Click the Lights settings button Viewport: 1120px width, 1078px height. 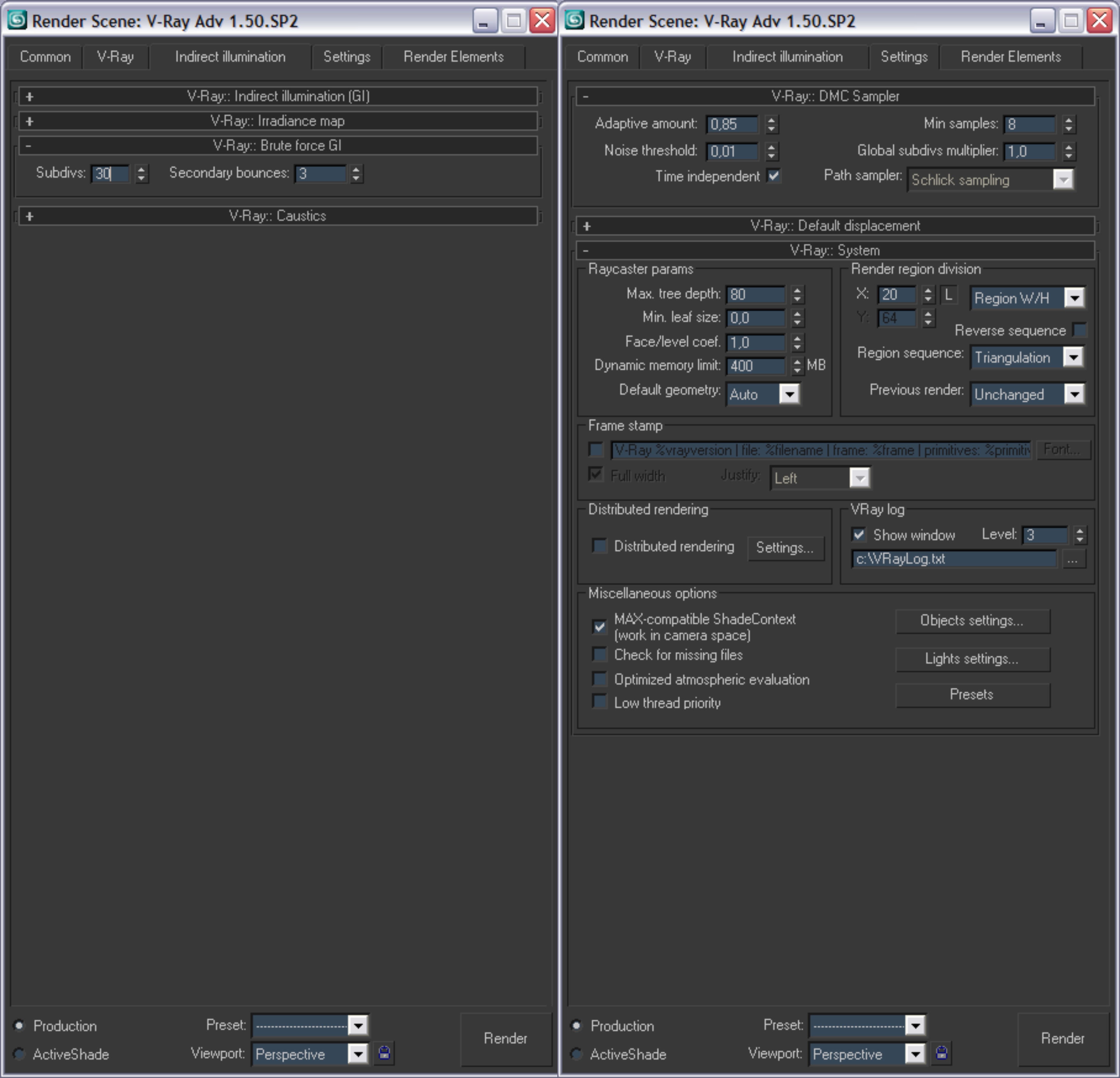[x=971, y=659]
